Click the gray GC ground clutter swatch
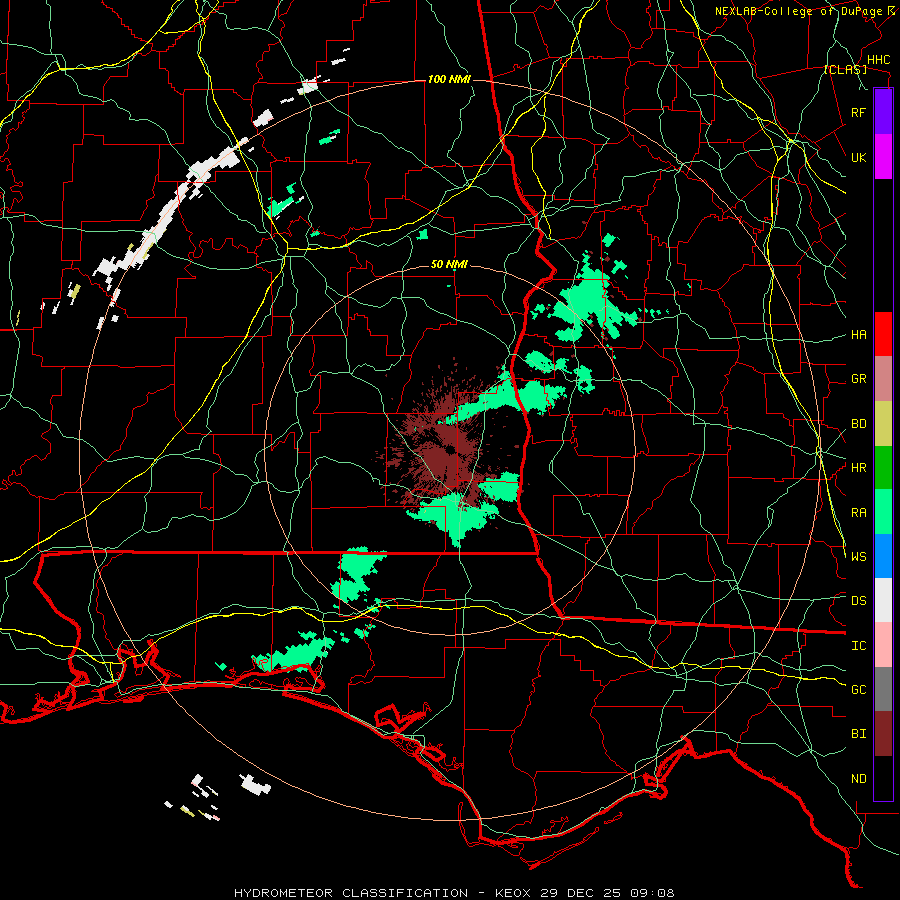 (x=883, y=689)
